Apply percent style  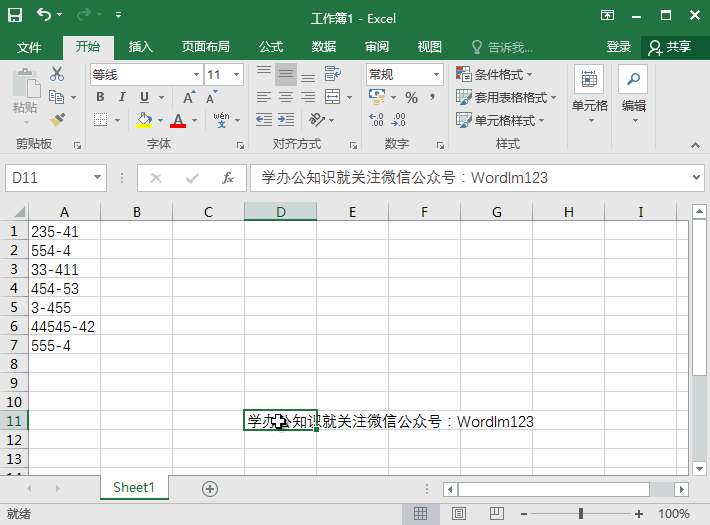click(x=411, y=97)
